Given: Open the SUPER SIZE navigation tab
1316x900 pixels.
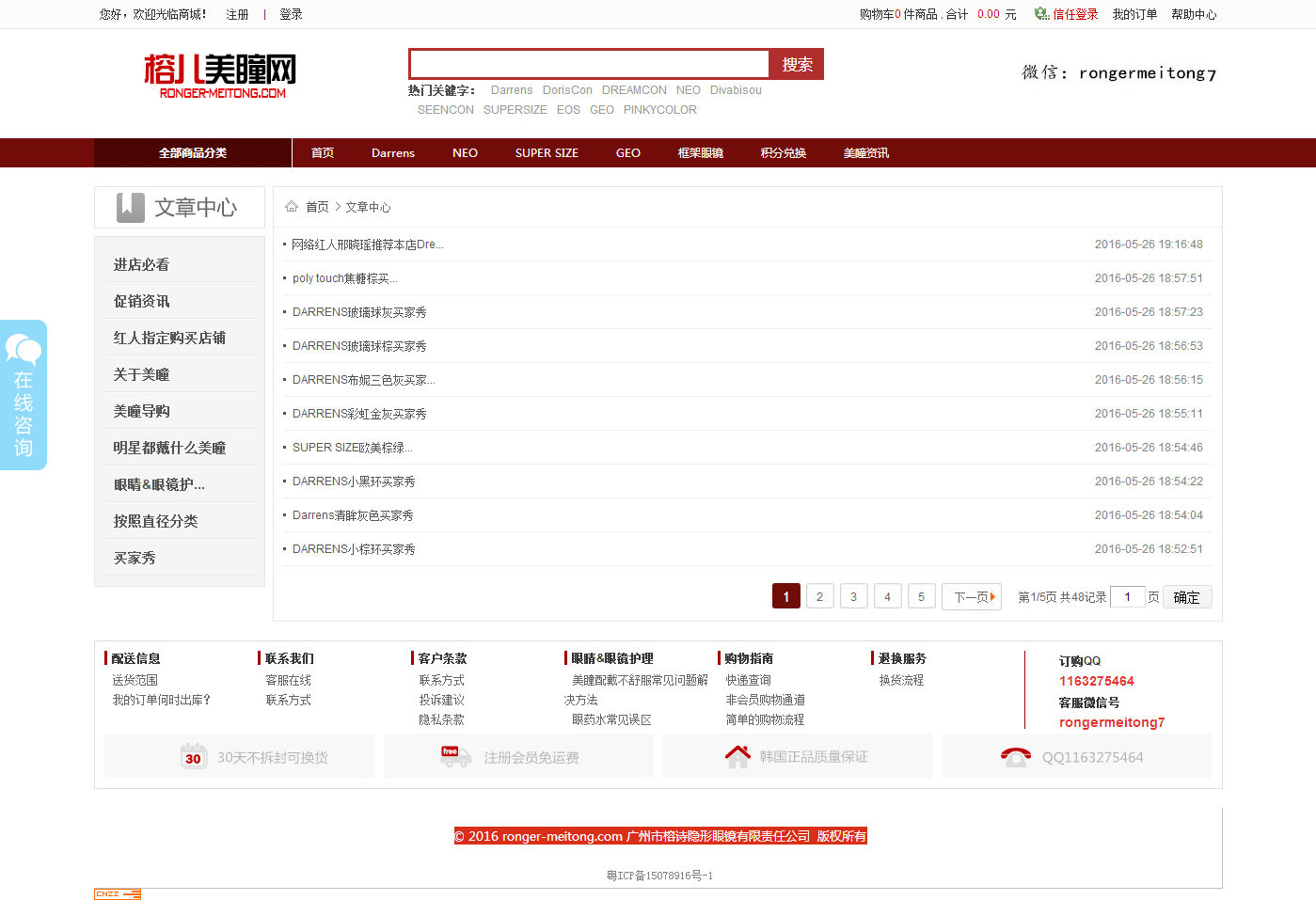Looking at the screenshot, I should tap(547, 153).
